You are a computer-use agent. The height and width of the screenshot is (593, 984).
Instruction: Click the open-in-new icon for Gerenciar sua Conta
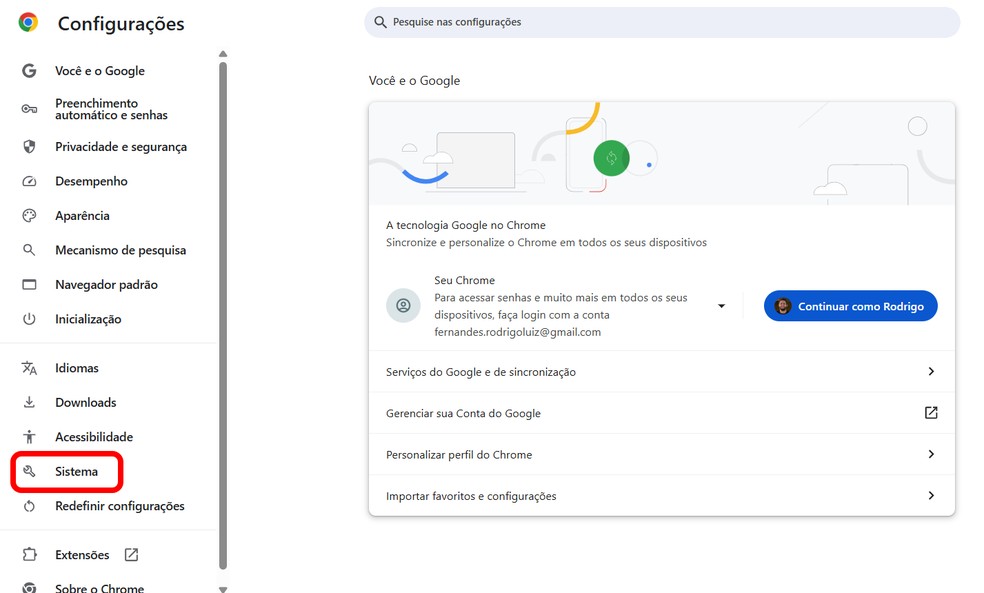pos(931,412)
